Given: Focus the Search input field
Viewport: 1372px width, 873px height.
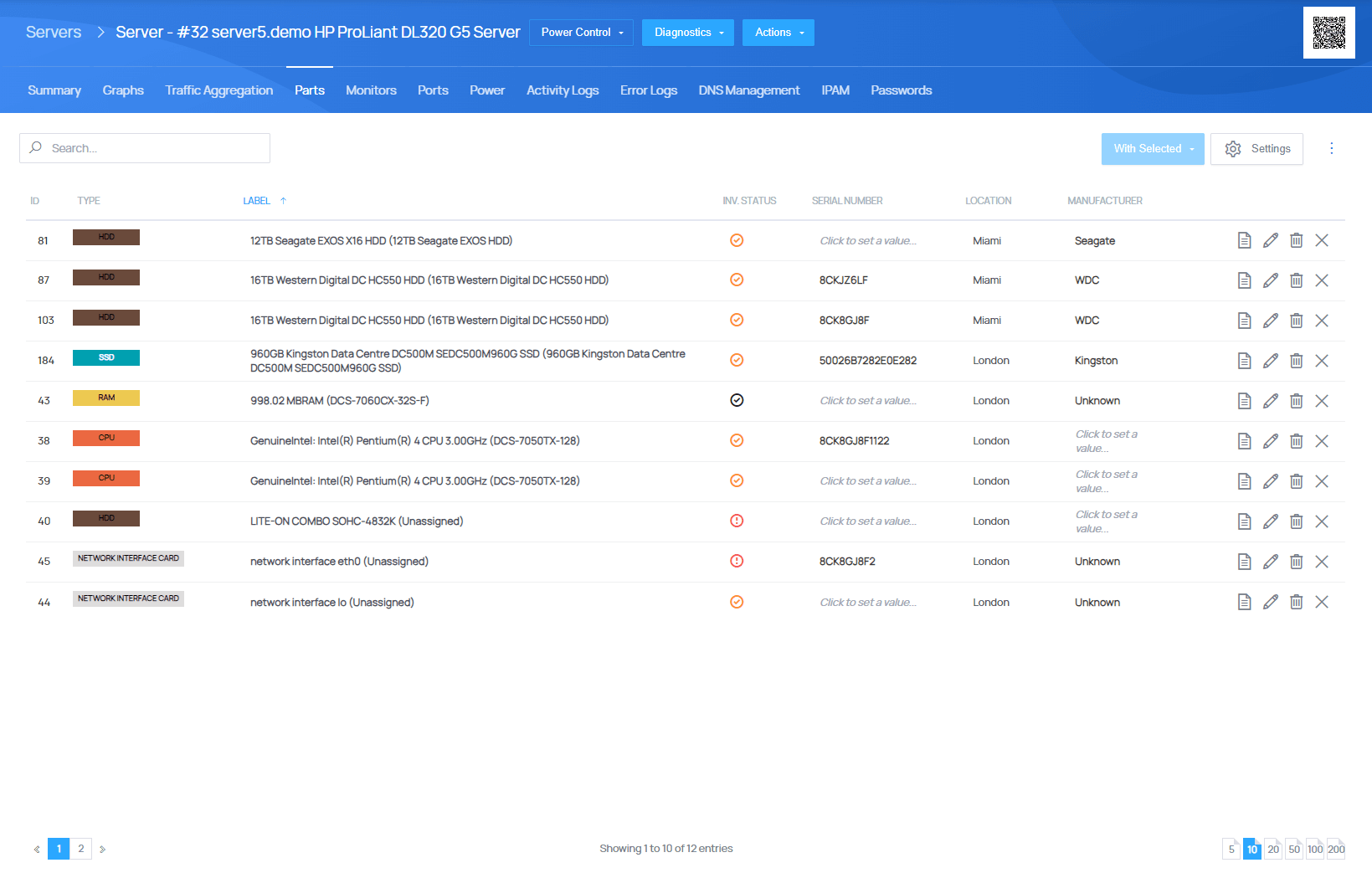Looking at the screenshot, I should [145, 148].
